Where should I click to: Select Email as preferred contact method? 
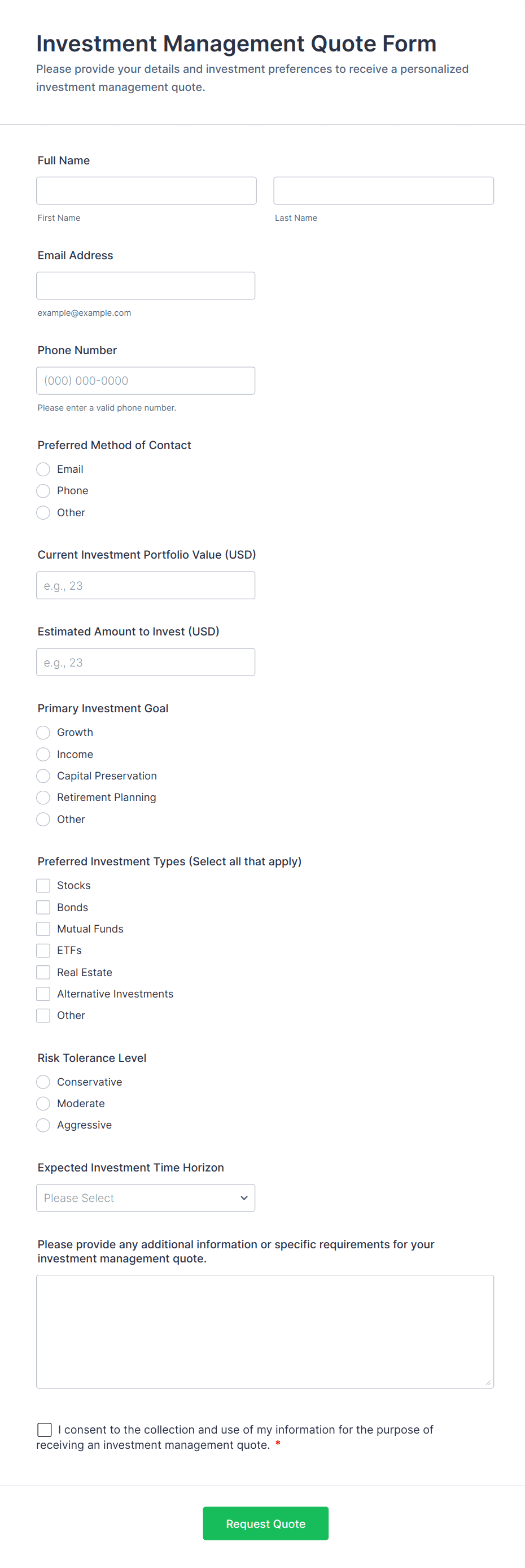point(43,469)
